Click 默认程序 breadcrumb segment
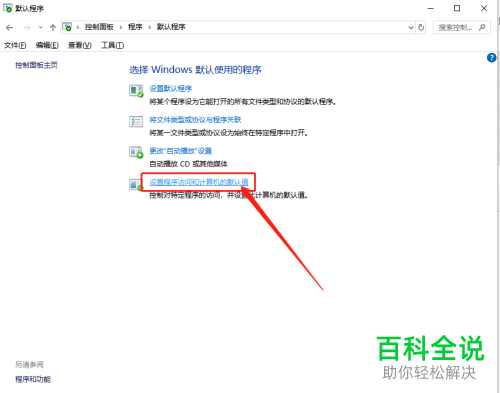The height and width of the screenshot is (393, 500). click(x=171, y=27)
